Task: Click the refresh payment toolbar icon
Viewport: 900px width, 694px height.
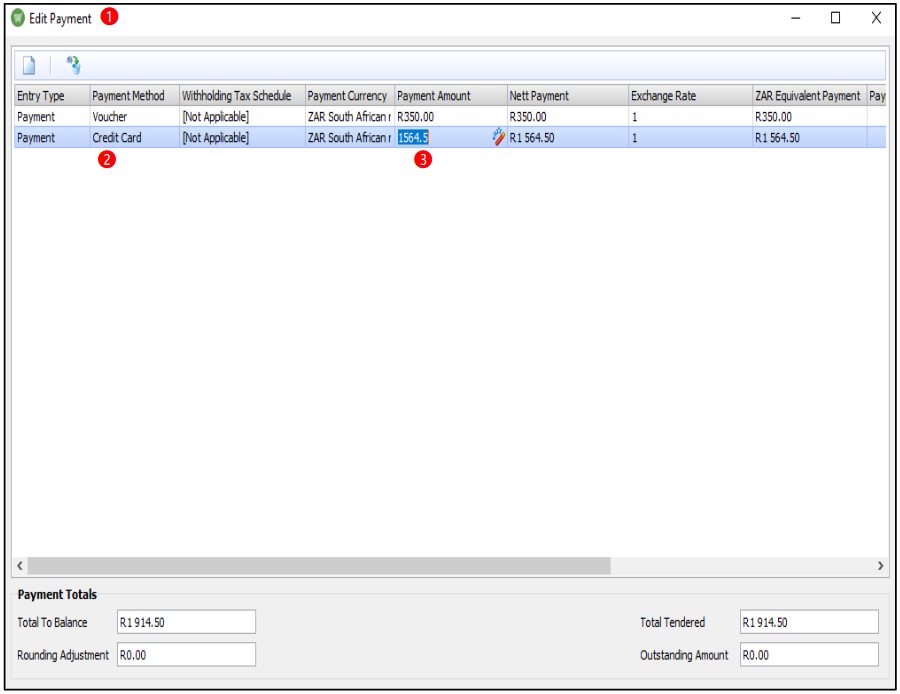Action: (73, 65)
